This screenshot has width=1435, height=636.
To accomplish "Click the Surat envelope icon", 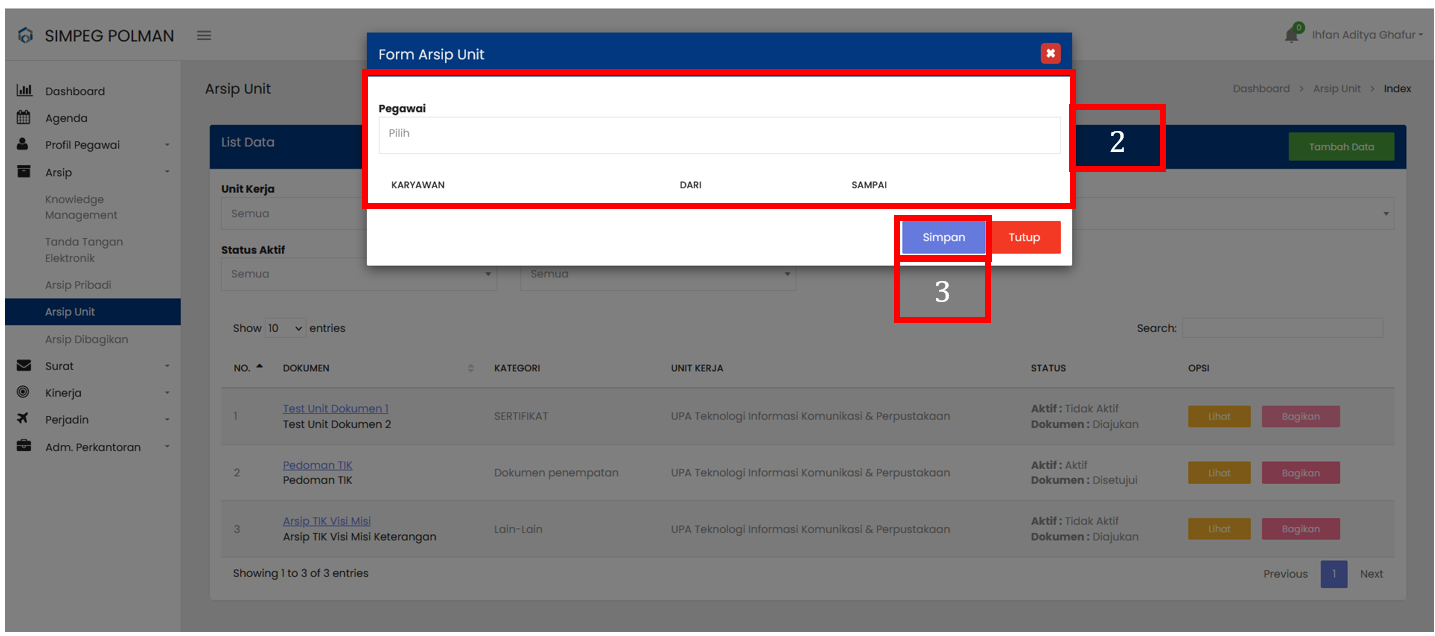I will coord(23,366).
